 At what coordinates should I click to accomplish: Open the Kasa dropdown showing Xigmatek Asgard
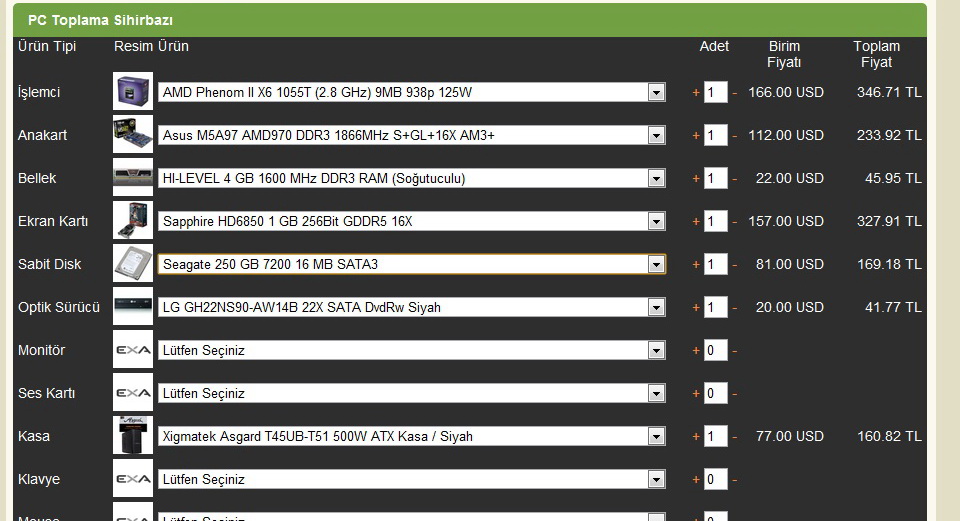[x=656, y=437]
